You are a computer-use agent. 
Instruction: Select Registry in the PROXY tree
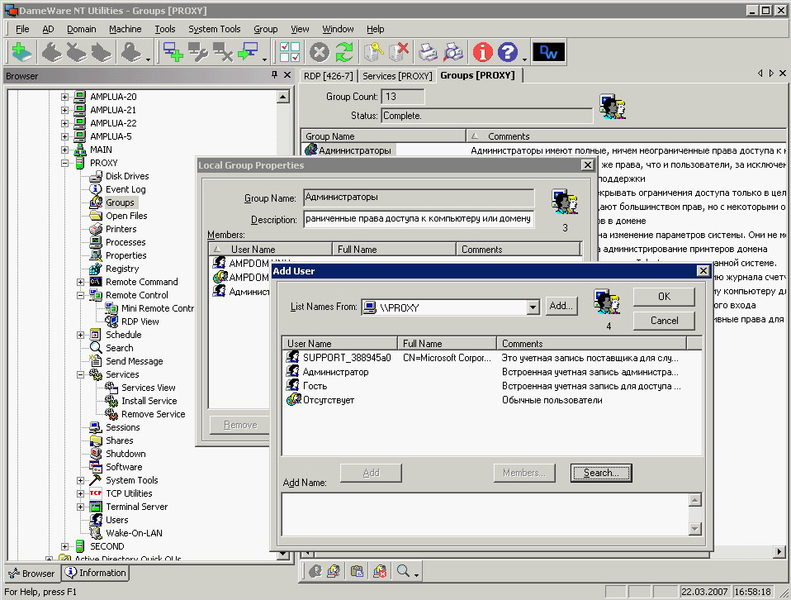tap(122, 268)
